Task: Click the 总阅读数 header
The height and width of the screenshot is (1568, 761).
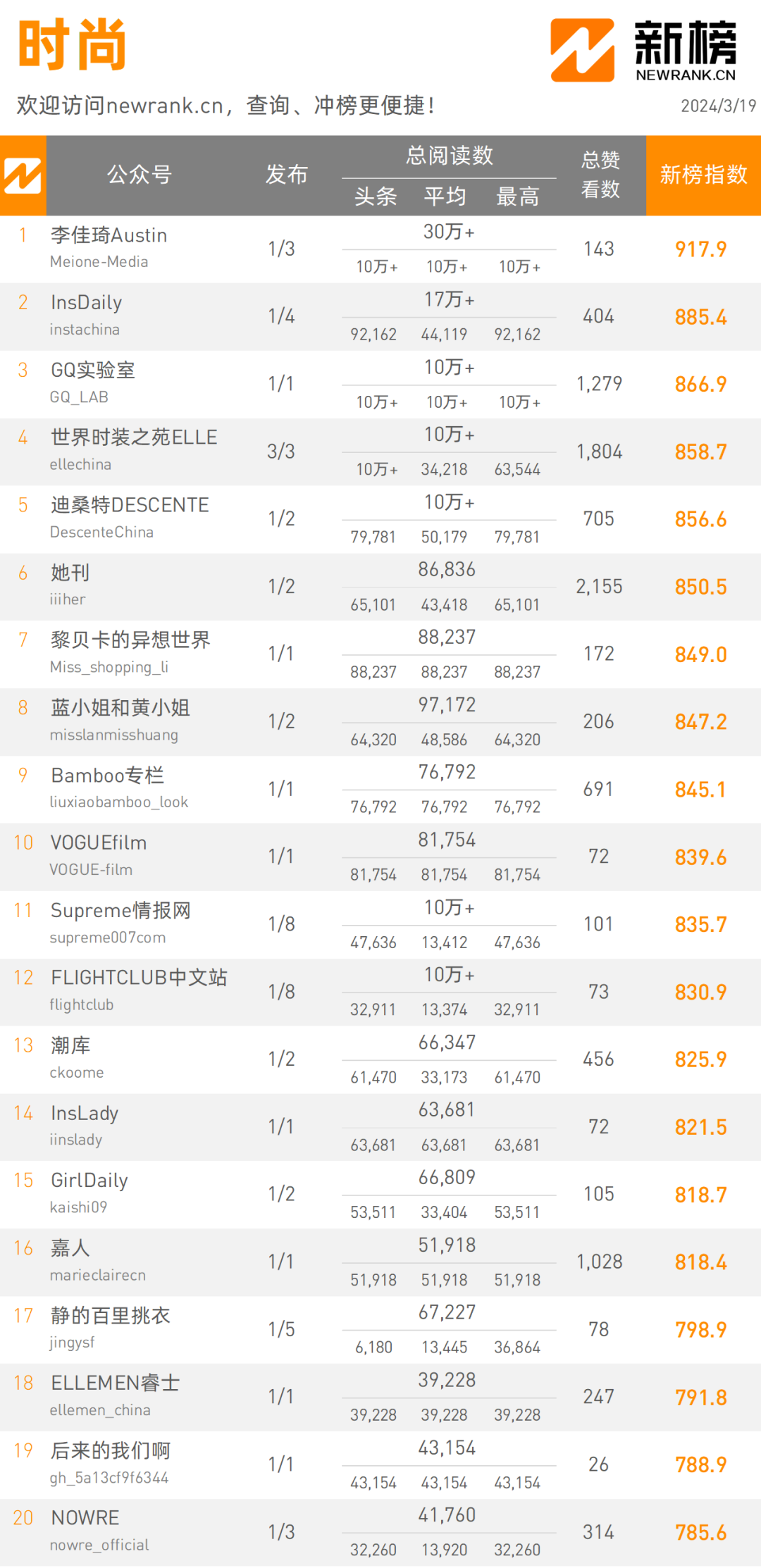Action: pyautogui.click(x=450, y=156)
